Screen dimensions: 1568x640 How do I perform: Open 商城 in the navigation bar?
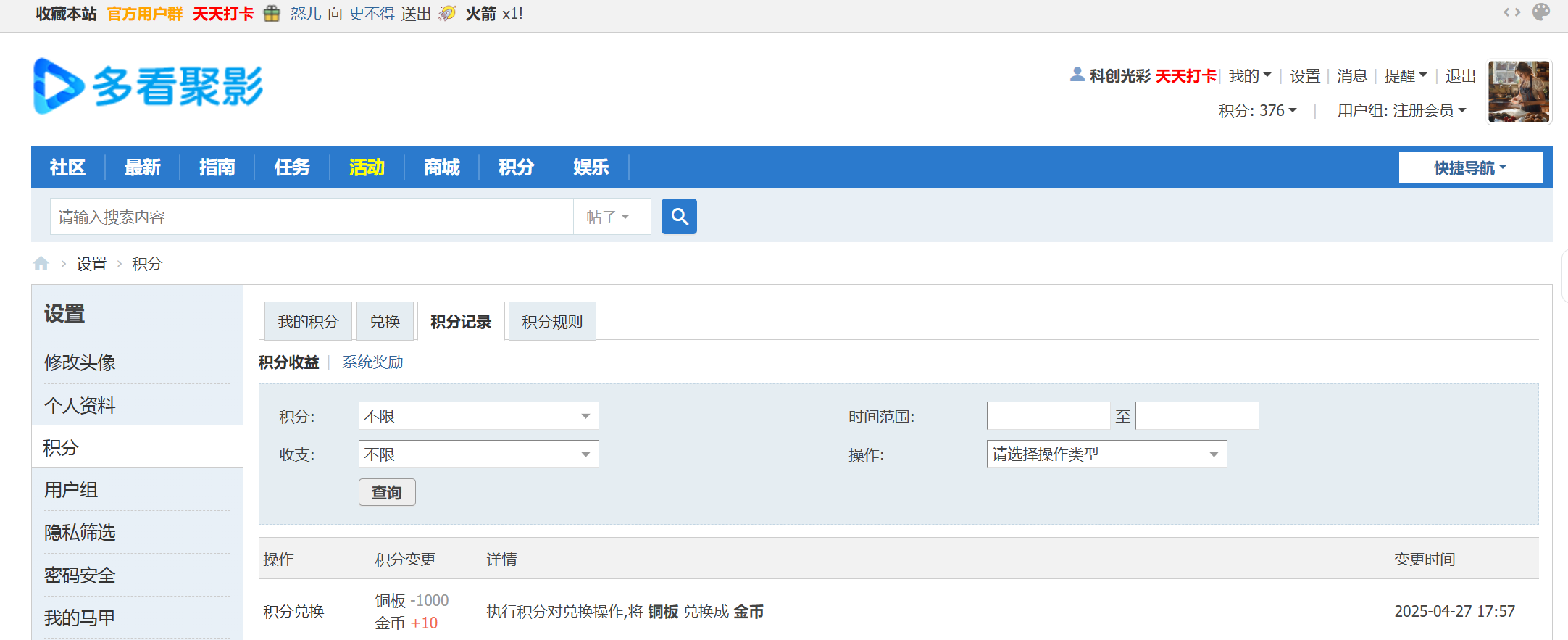[441, 167]
